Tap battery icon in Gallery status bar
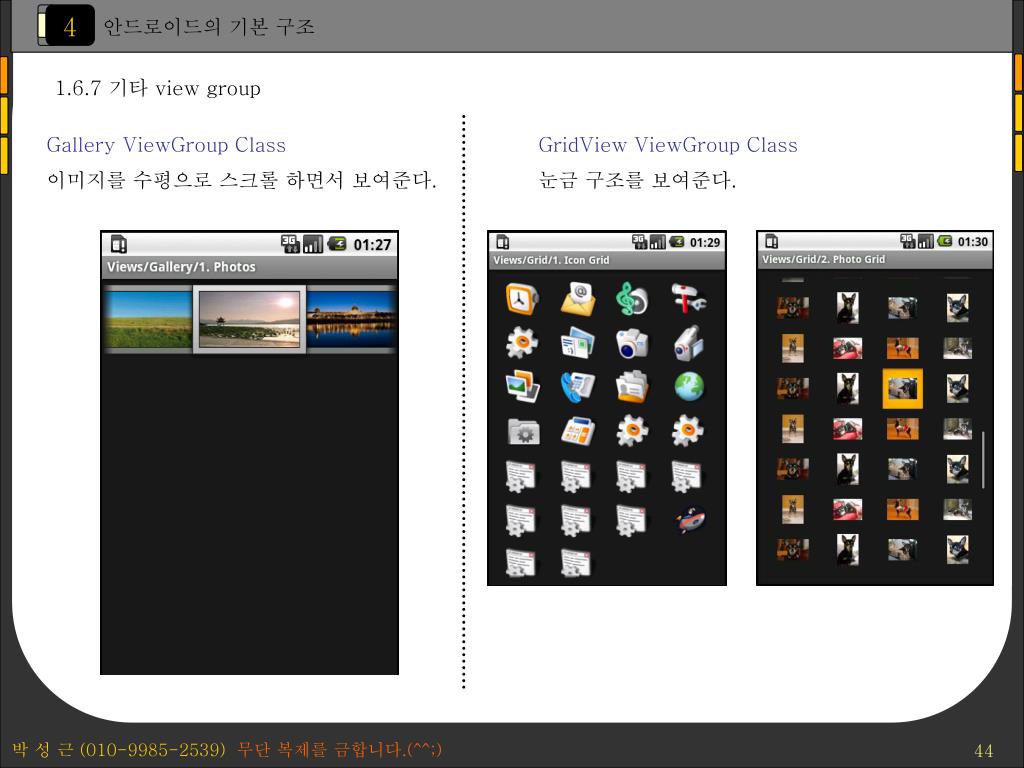Viewport: 1024px width, 768px height. tap(337, 244)
